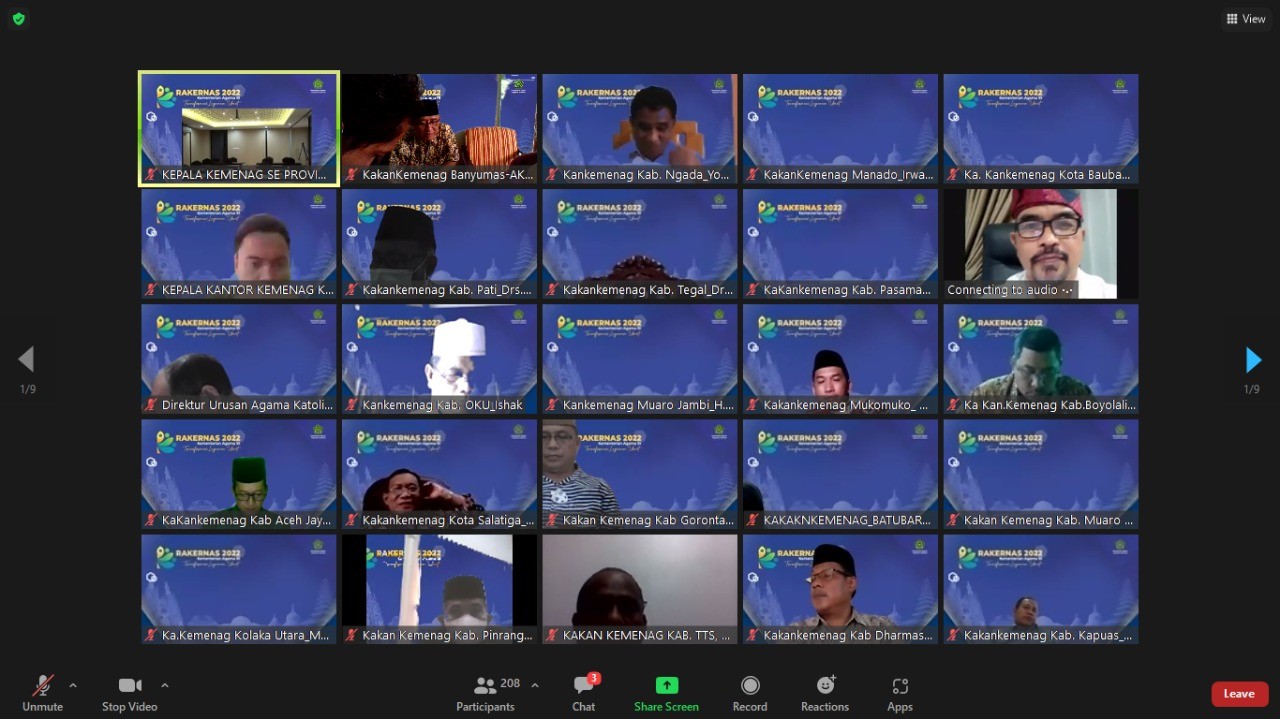Leave the meeting

[1240, 694]
